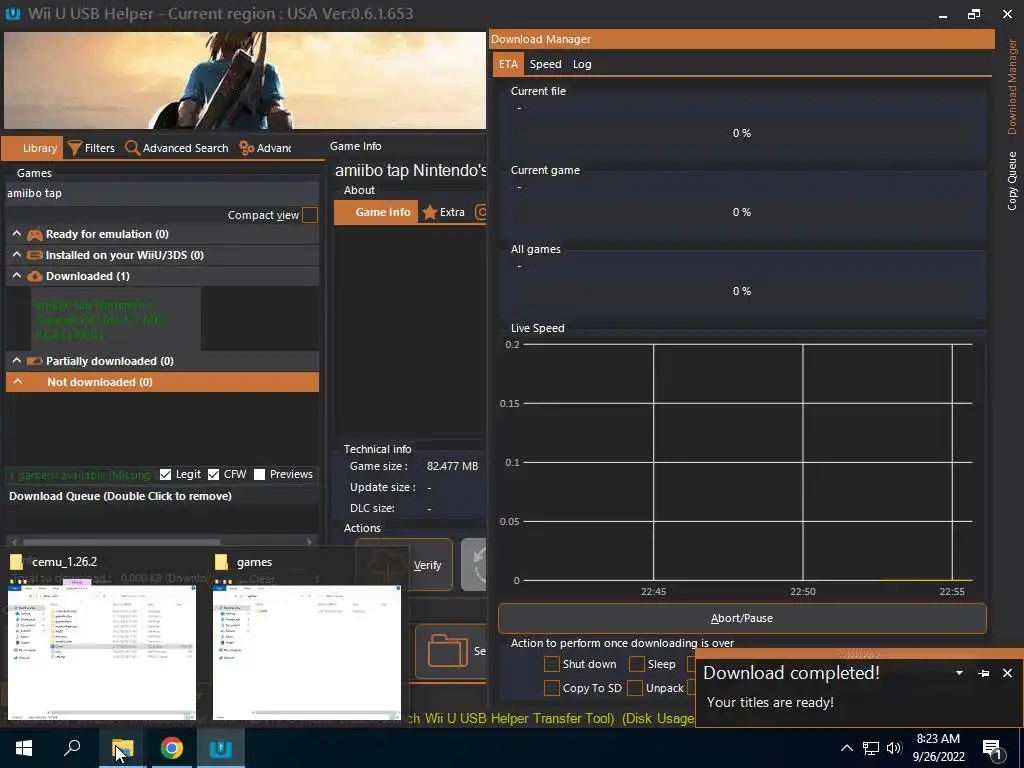Click the Wii U USB Helper title icon
Viewport: 1024px width, 768px height.
click(12, 13)
